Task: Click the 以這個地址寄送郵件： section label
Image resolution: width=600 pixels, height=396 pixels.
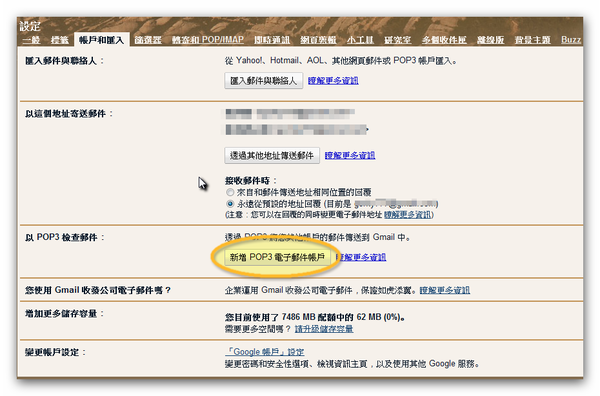Action: (69, 114)
